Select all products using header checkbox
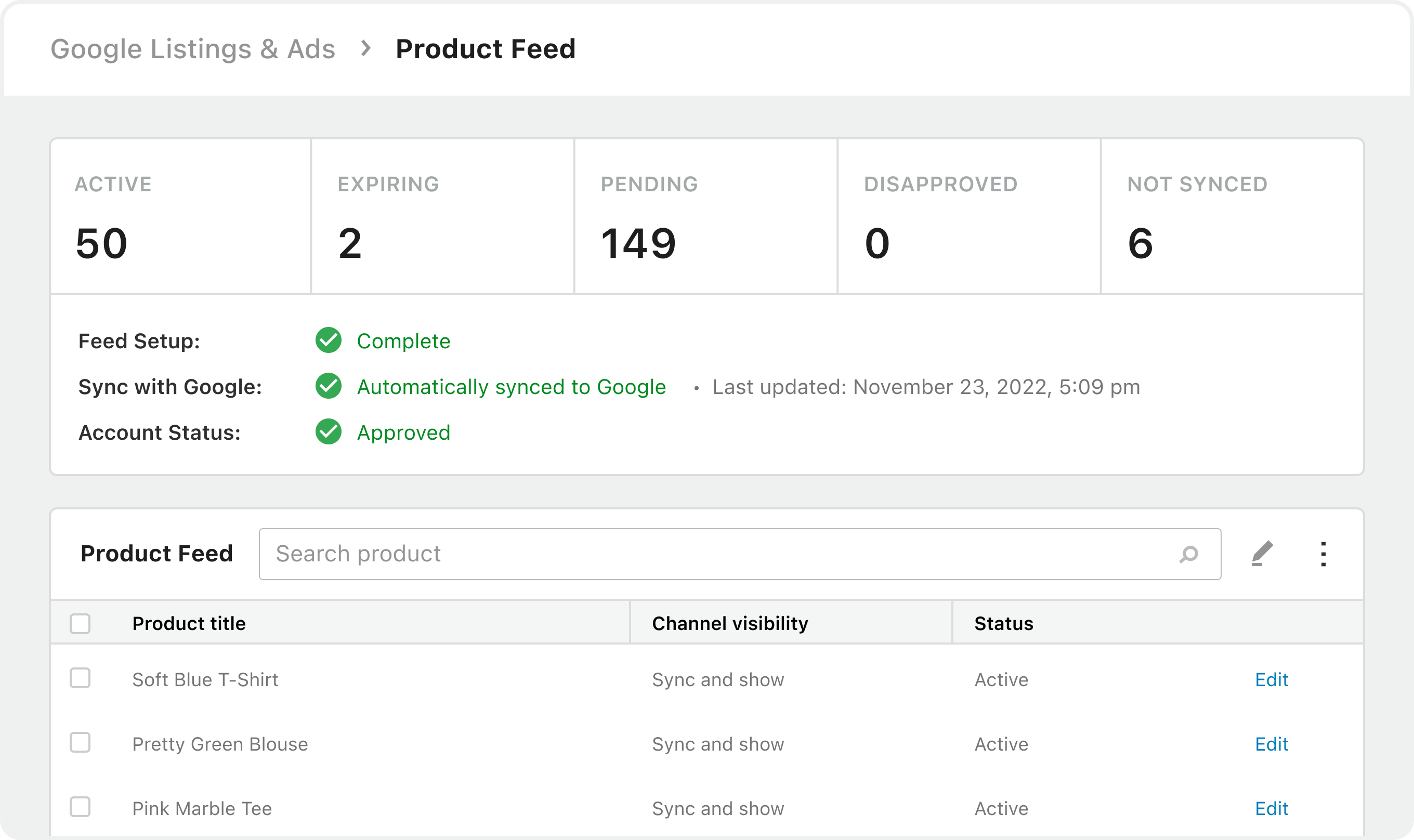This screenshot has height=840, width=1414. [81, 623]
